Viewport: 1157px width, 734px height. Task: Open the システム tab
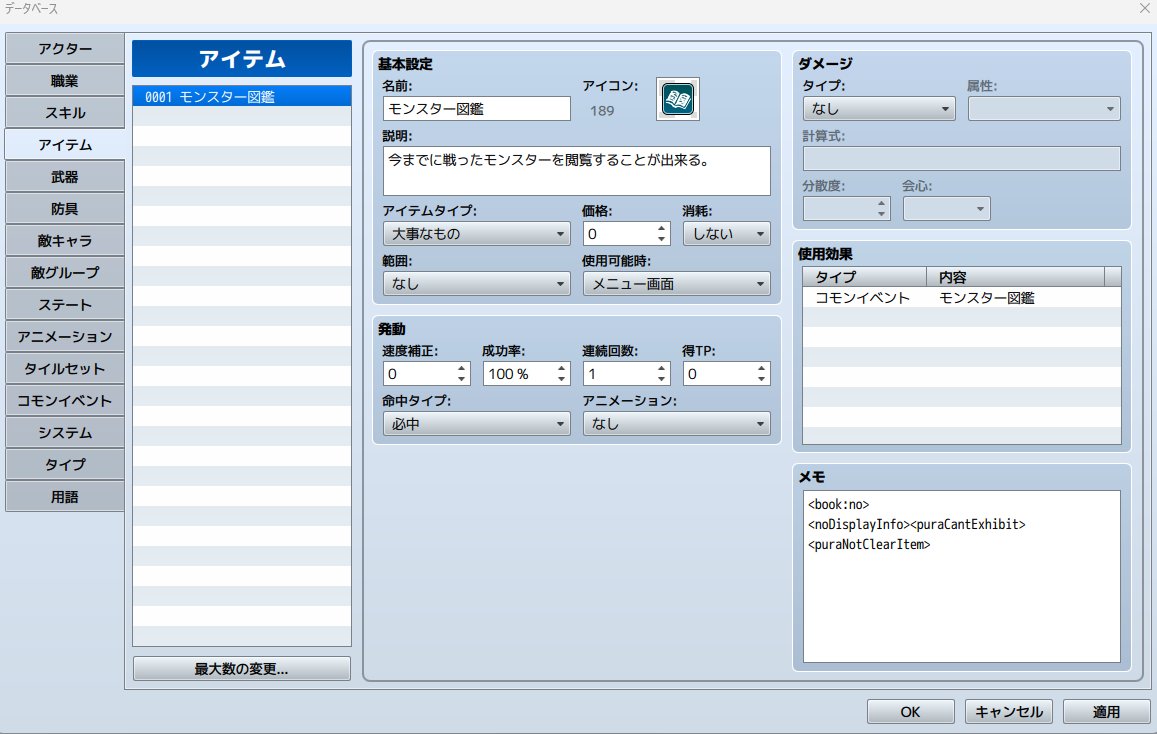65,432
